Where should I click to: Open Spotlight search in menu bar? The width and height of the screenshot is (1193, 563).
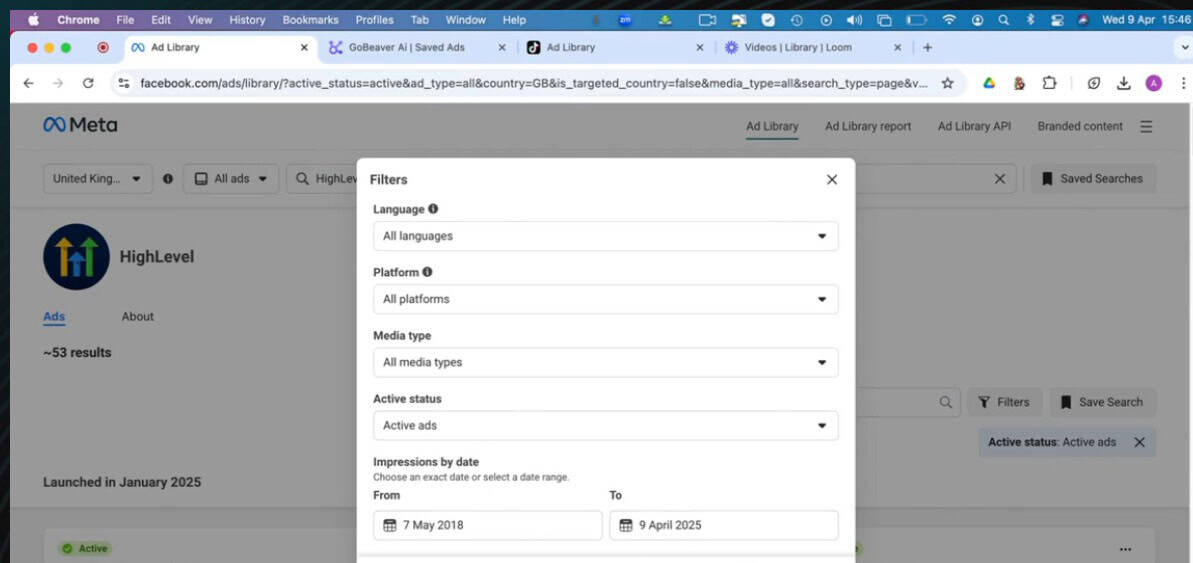[1004, 20]
